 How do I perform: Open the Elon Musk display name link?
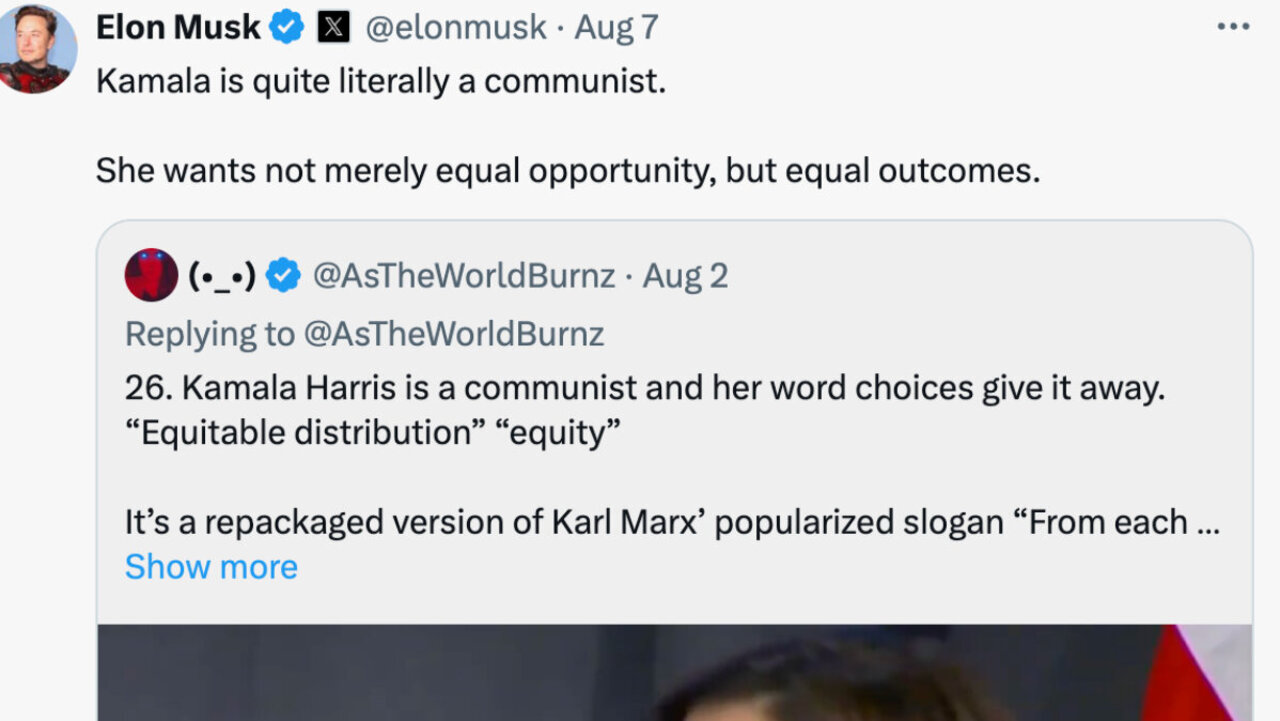(x=178, y=28)
